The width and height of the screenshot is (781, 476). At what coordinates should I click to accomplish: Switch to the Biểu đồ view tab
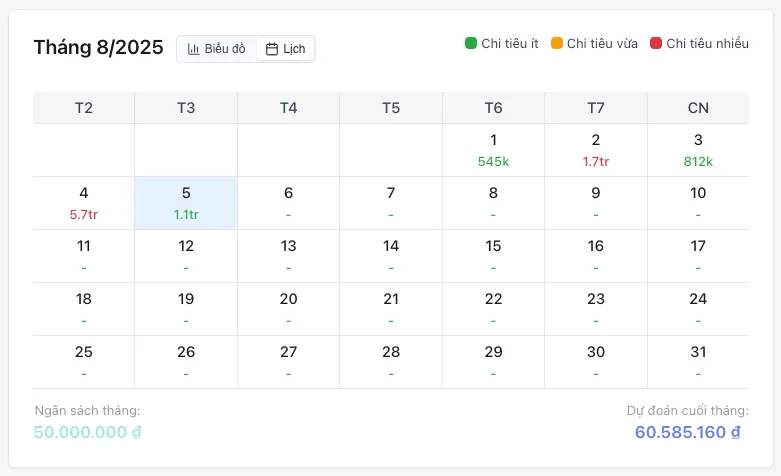[x=216, y=49]
